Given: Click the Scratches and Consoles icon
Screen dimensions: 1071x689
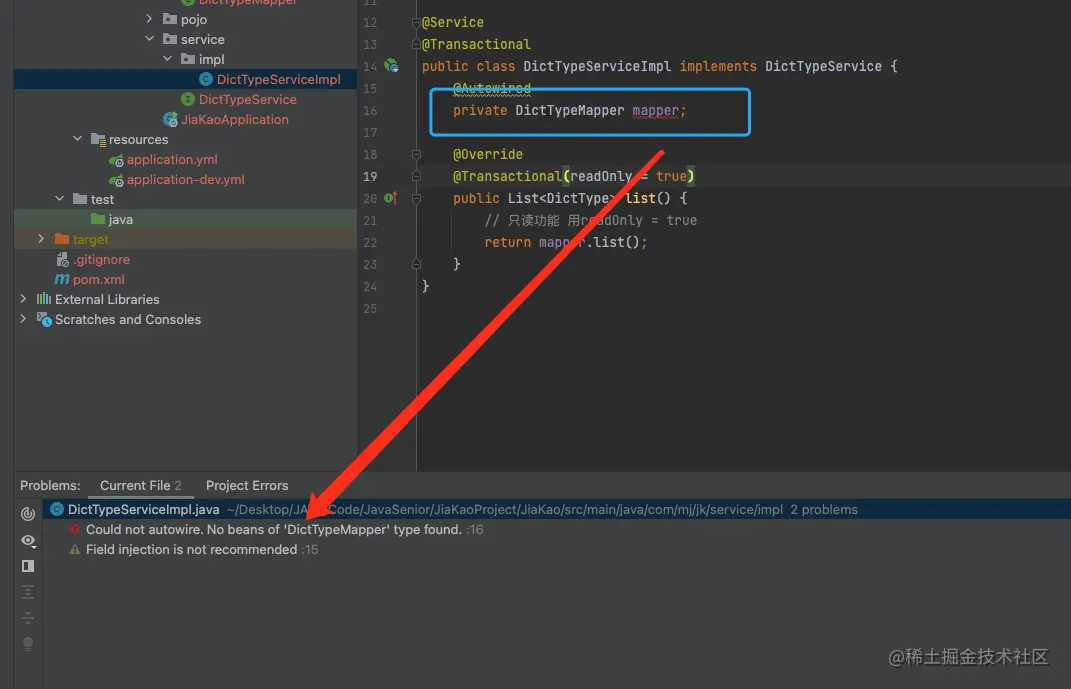Looking at the screenshot, I should tap(44, 319).
